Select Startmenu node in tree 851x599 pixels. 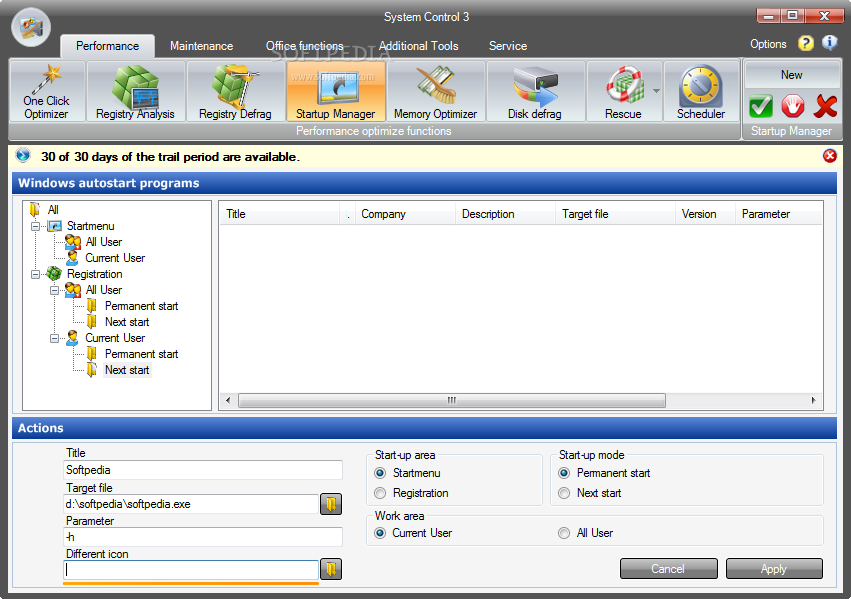click(90, 226)
